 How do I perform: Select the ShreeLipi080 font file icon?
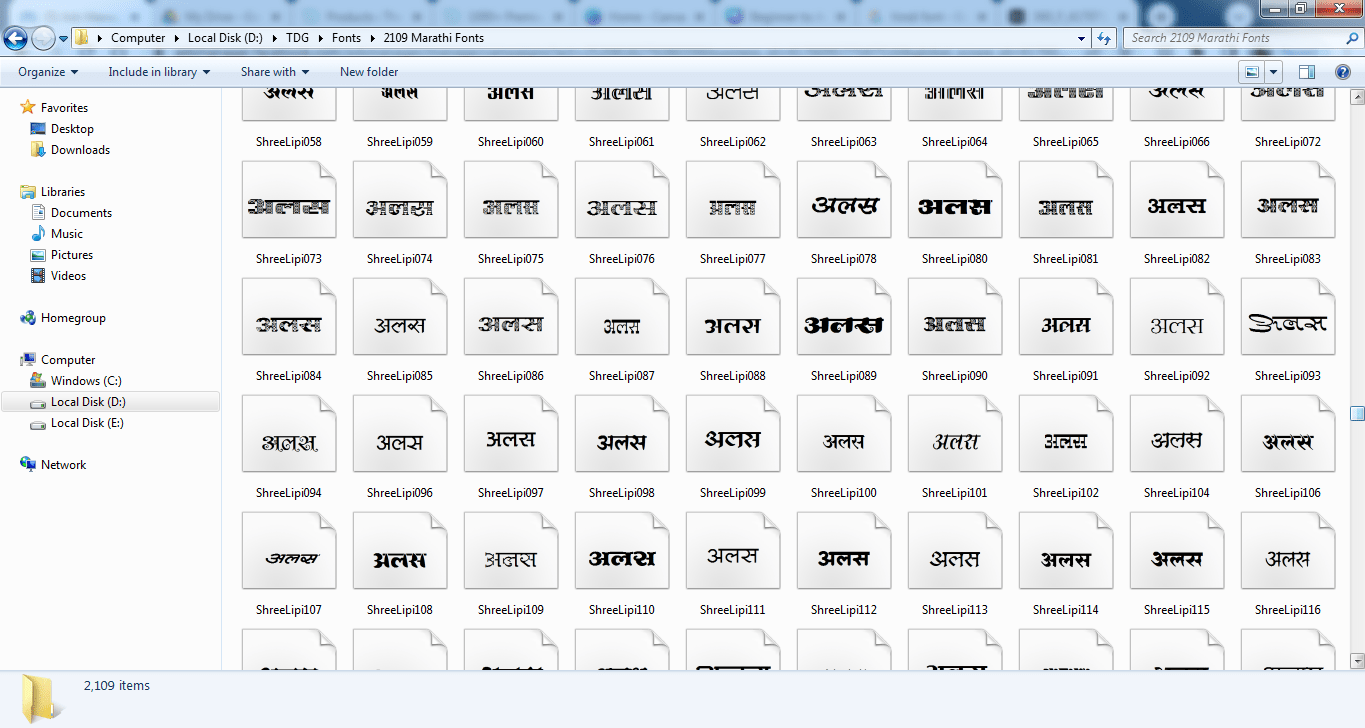955,200
